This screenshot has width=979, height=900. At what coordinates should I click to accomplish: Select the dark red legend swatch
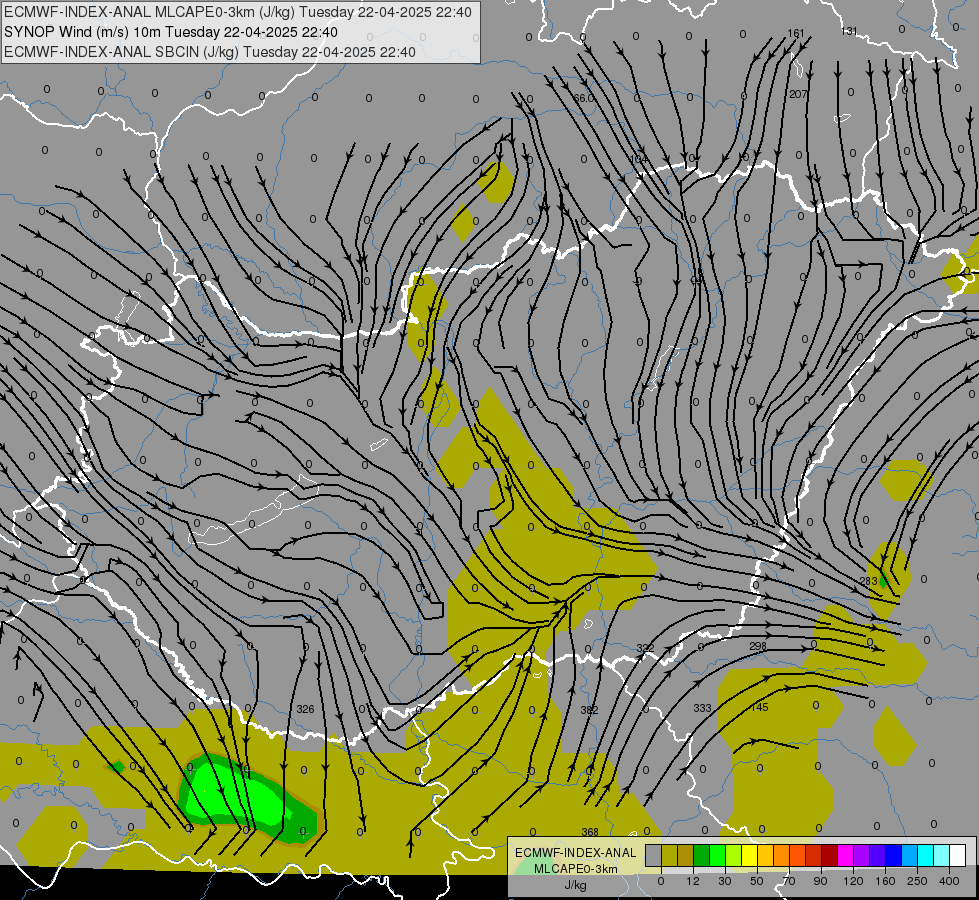(830, 855)
